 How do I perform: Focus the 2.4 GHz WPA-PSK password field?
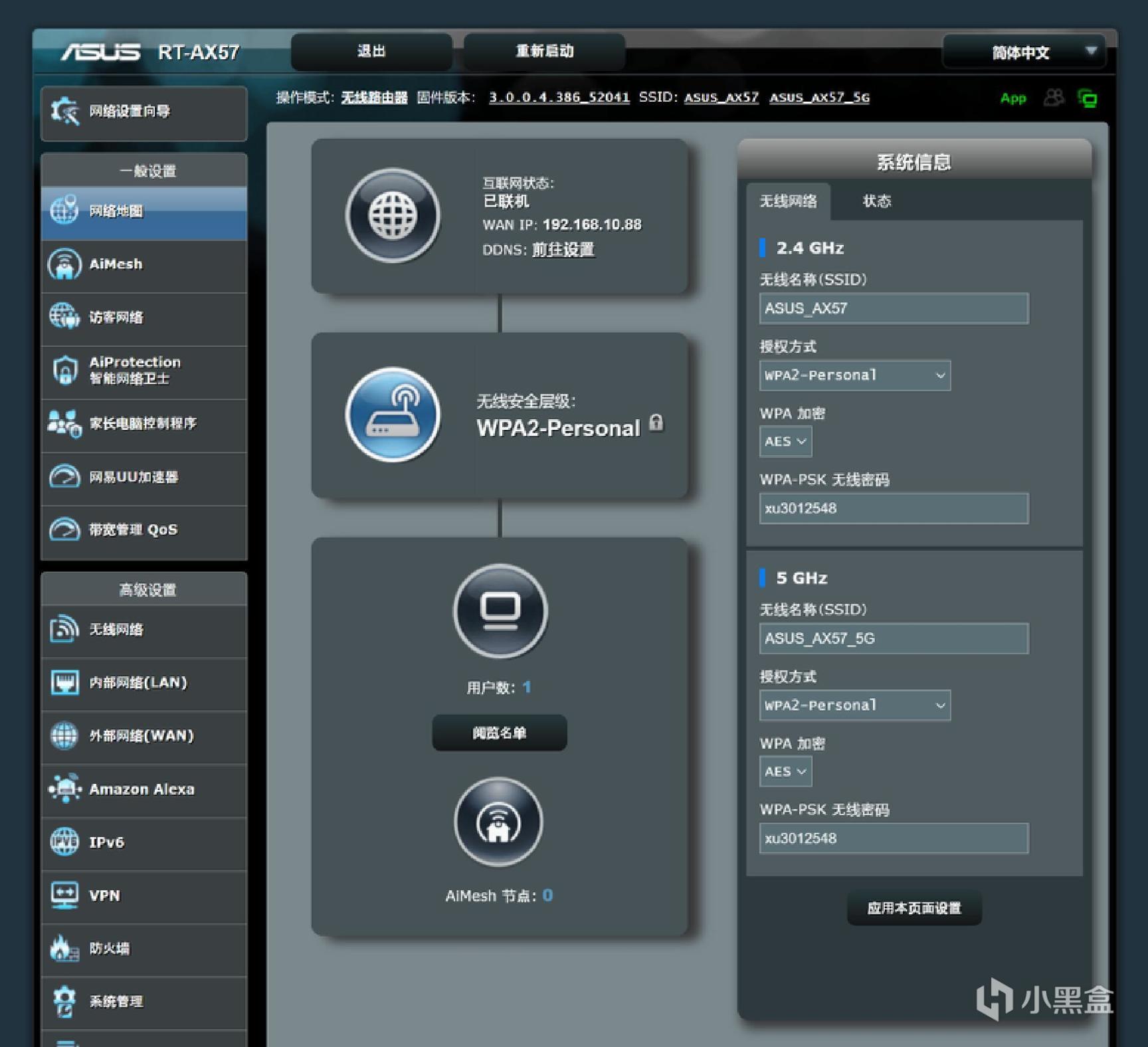(894, 508)
